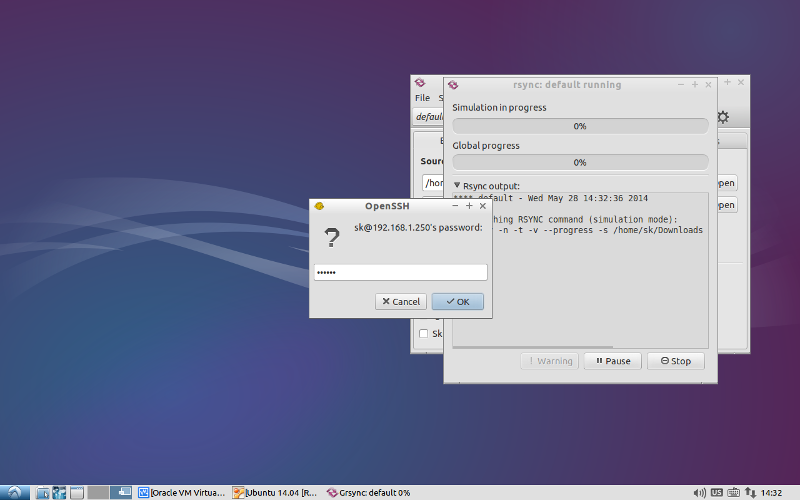Open the Lubuntu start menu icon

pyautogui.click(x=14, y=492)
